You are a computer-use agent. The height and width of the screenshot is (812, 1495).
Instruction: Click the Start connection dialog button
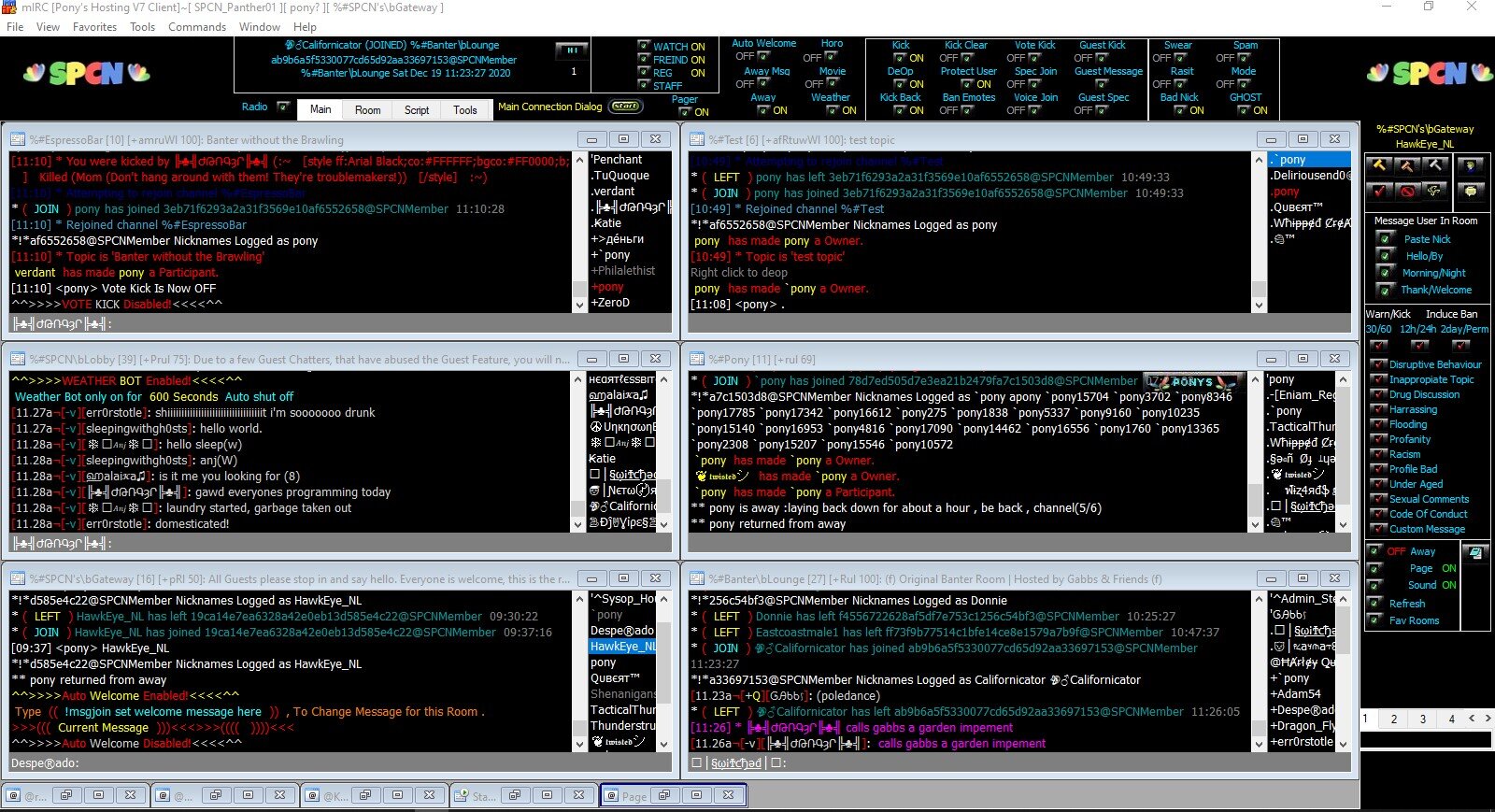[x=625, y=107]
